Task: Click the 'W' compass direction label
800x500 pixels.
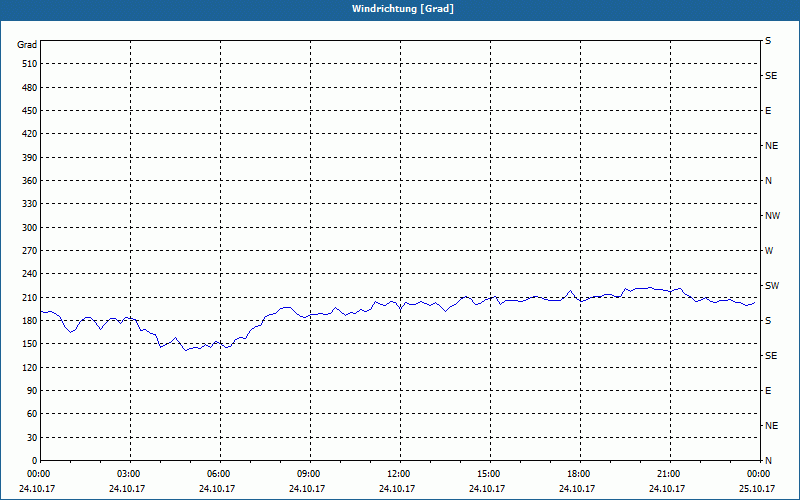Action: point(769,251)
